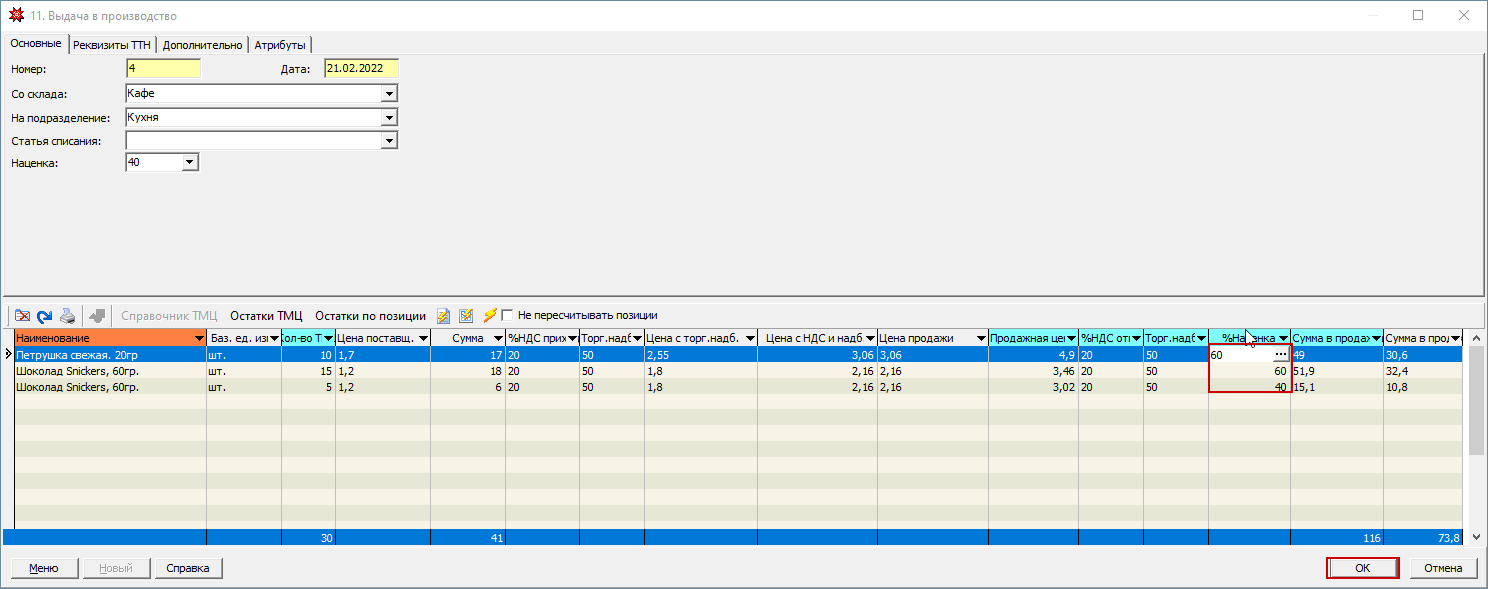Click the delete row icon in grid toolbar

22,316
